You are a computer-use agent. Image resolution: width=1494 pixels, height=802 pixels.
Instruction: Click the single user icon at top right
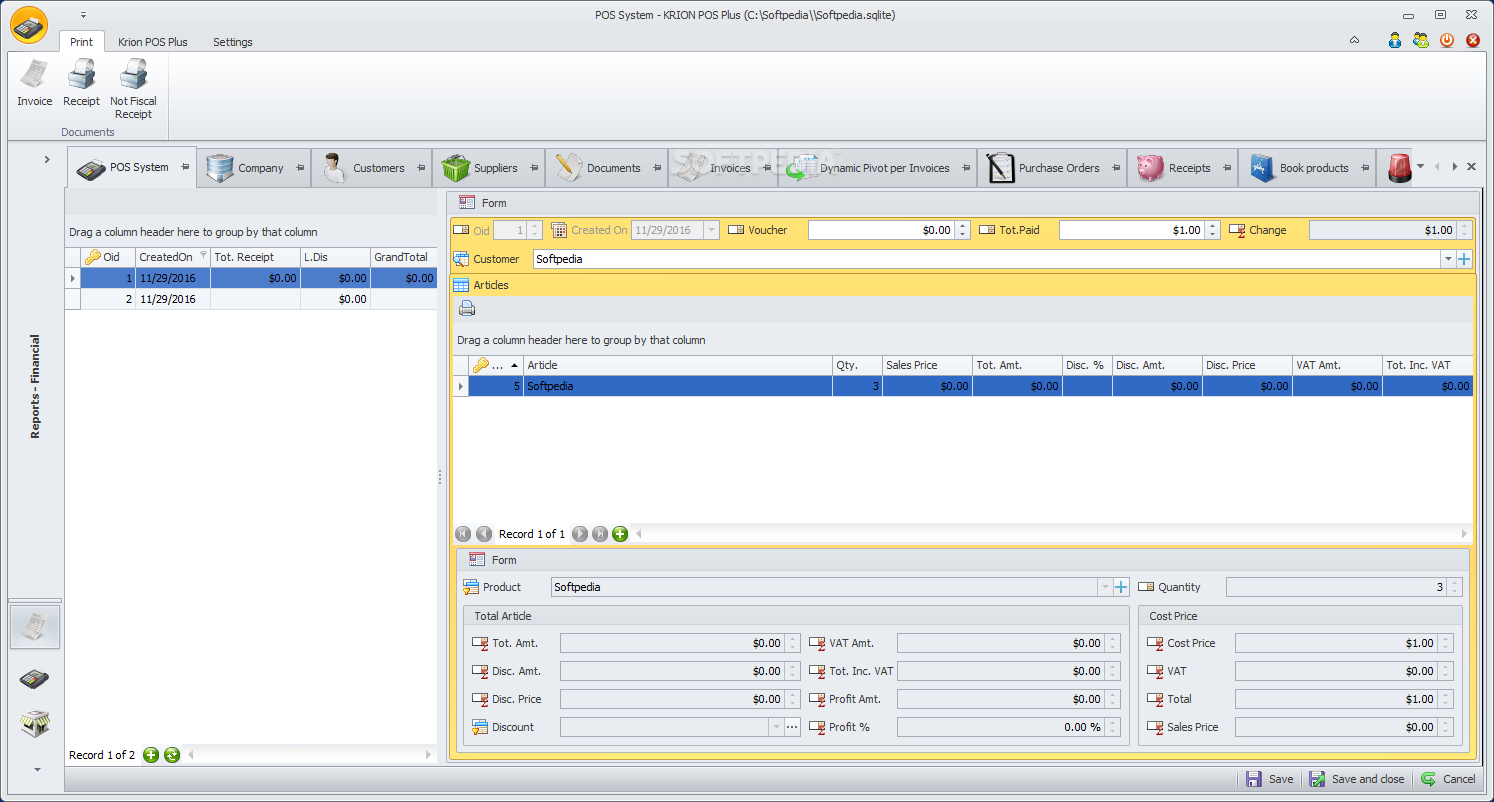(x=1395, y=40)
